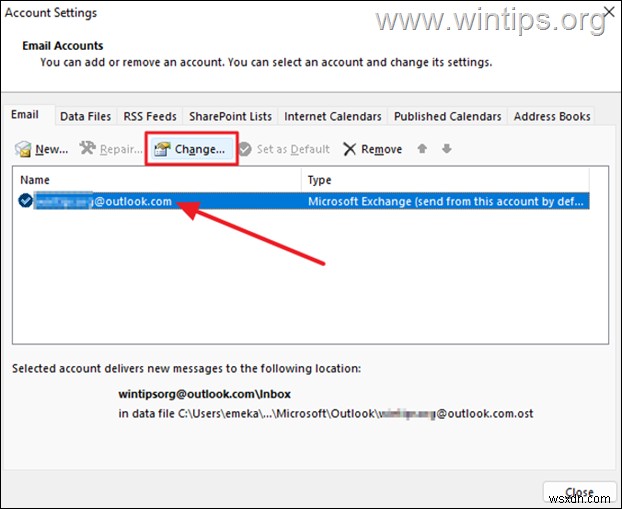Select the @outlook.com account row
This screenshot has width=622, height=509.
303,201
